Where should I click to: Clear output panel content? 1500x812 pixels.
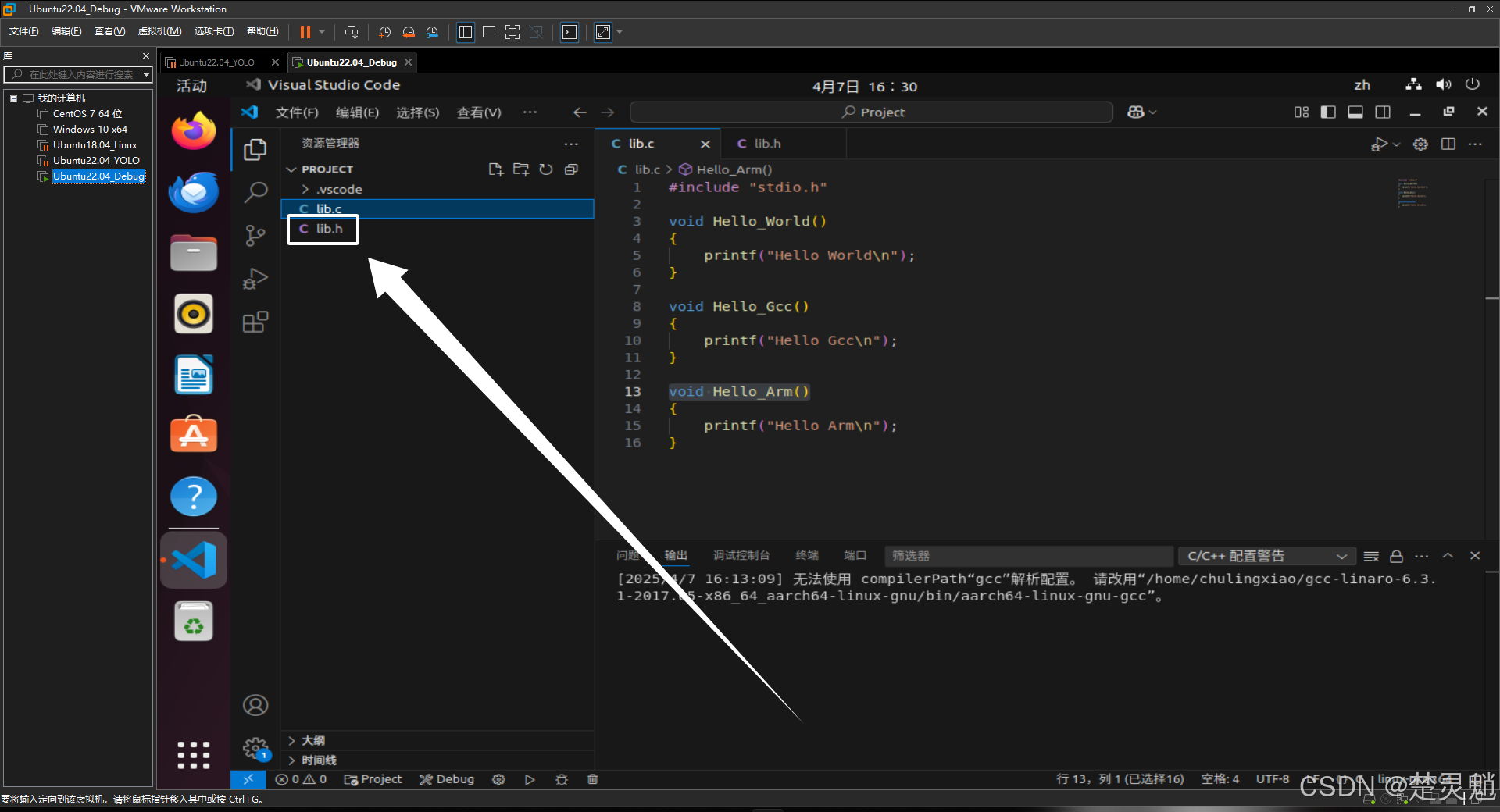point(1371,556)
